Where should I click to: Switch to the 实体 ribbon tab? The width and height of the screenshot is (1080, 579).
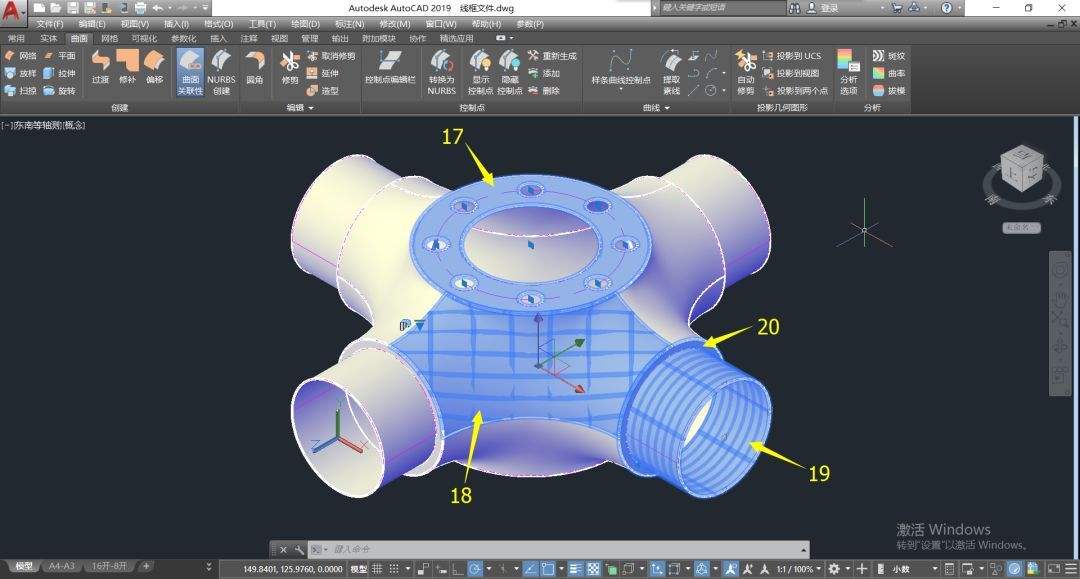pos(48,38)
